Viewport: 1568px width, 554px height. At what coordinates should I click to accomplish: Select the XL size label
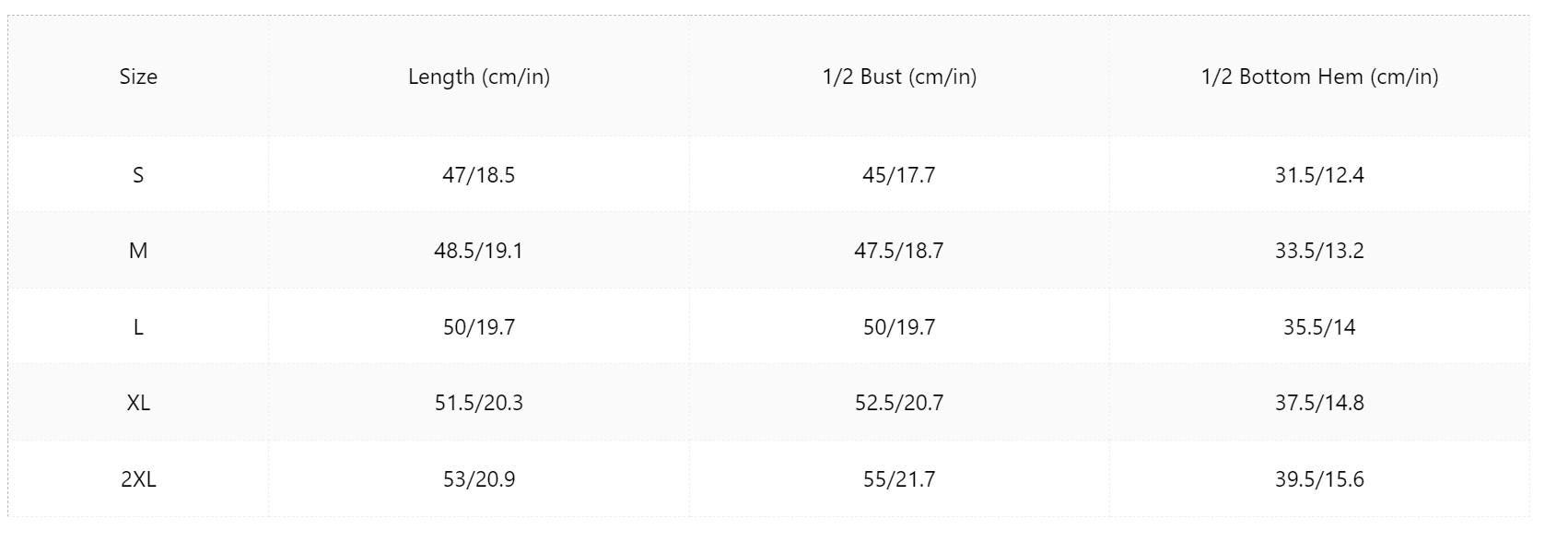pos(138,403)
